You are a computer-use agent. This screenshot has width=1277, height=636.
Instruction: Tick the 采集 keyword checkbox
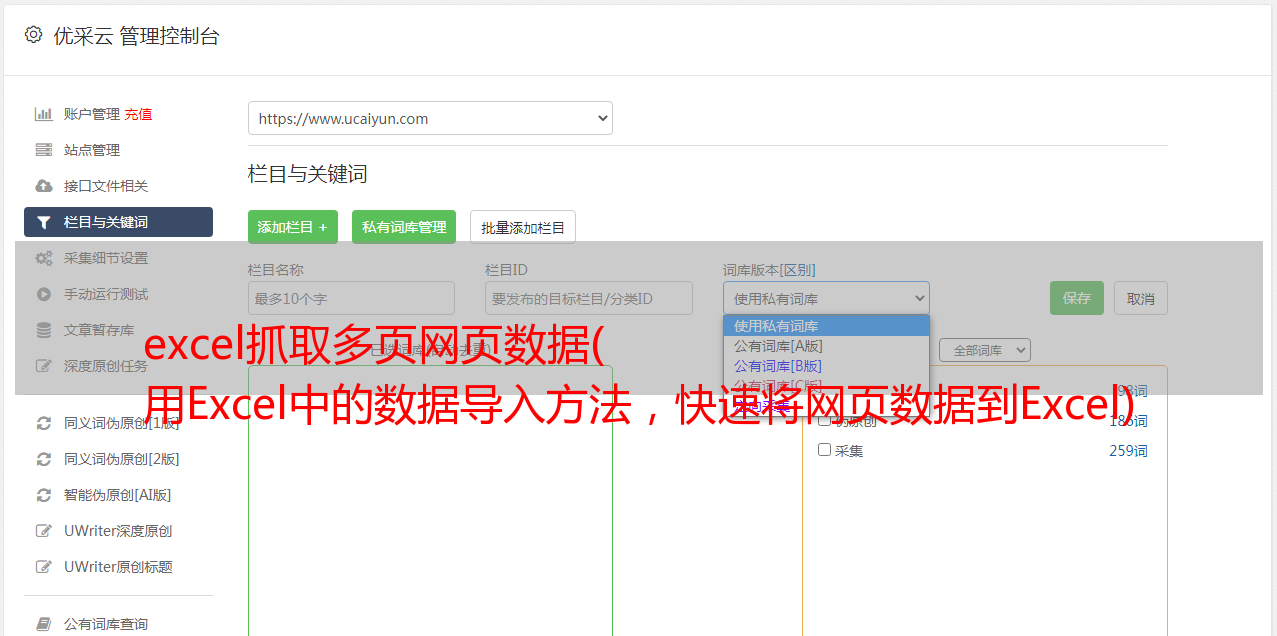coord(825,450)
